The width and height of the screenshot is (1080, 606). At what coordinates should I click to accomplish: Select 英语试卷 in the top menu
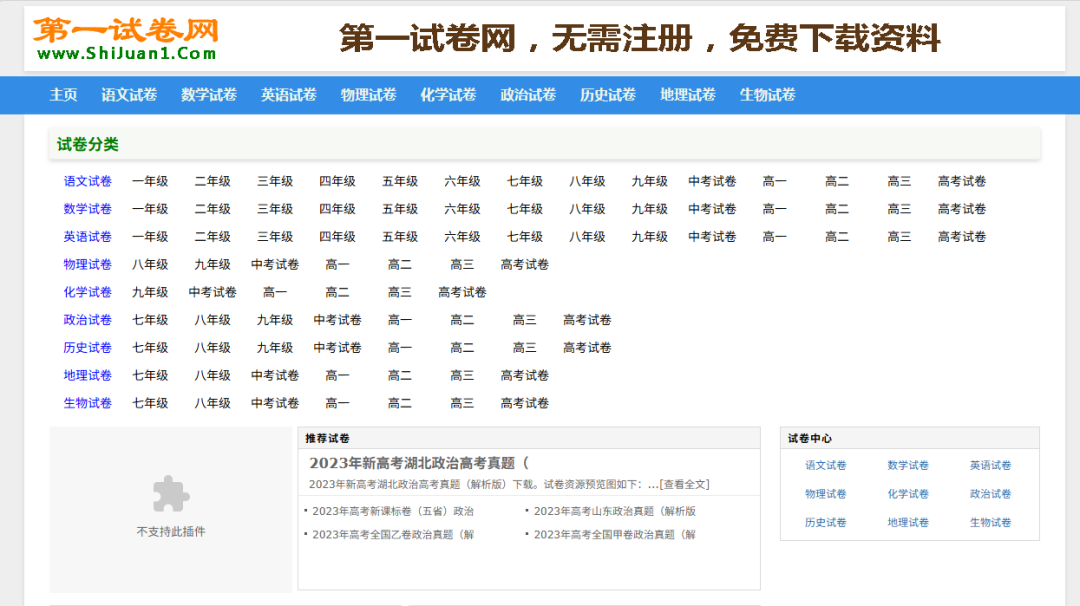pos(288,94)
